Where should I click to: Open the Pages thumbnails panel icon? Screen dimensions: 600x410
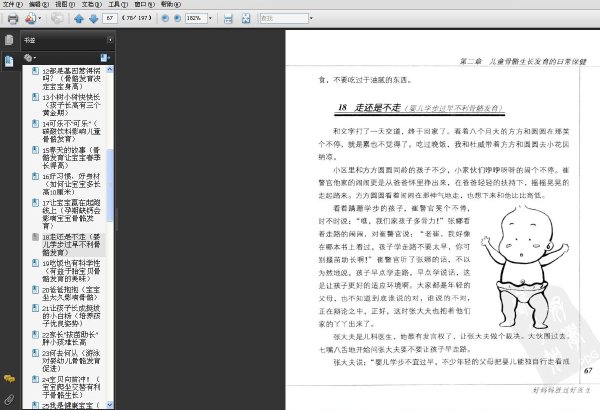(9, 39)
